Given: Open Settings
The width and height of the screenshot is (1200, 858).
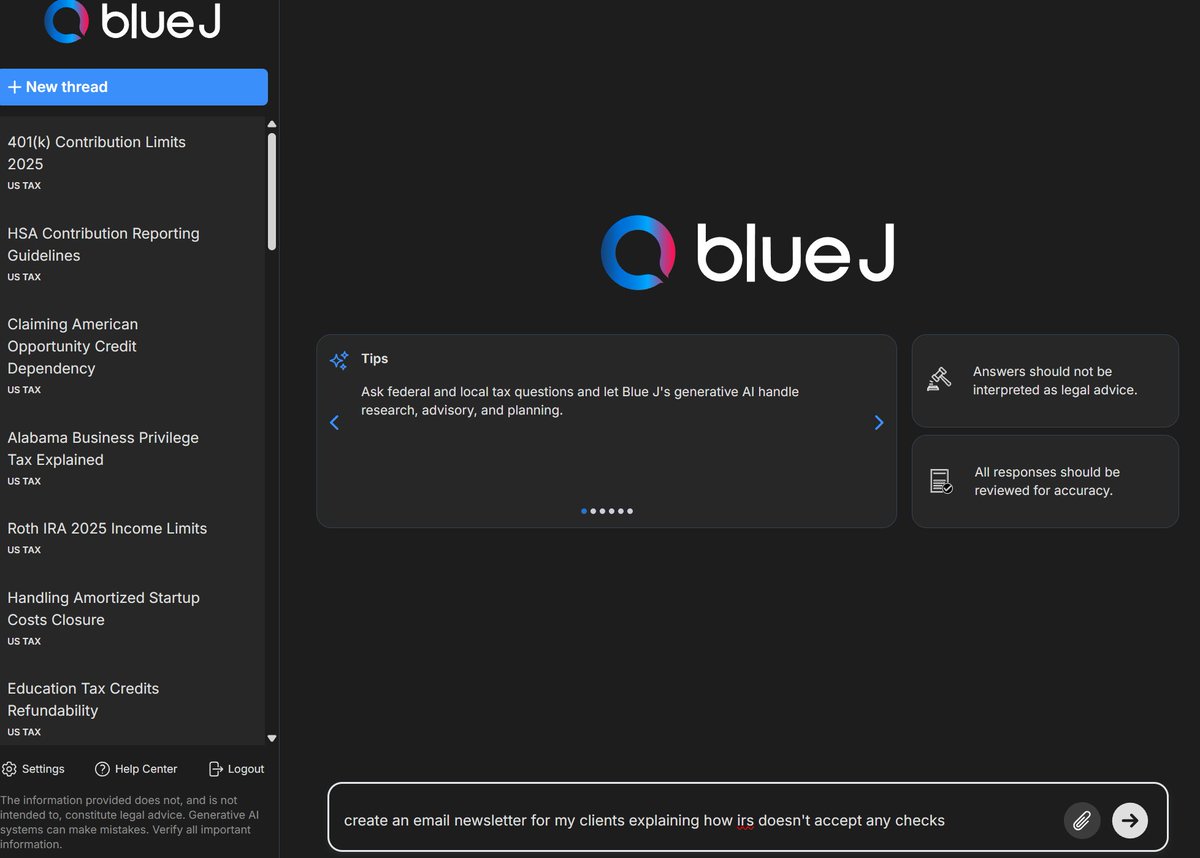Looking at the screenshot, I should pyautogui.click(x=33, y=769).
